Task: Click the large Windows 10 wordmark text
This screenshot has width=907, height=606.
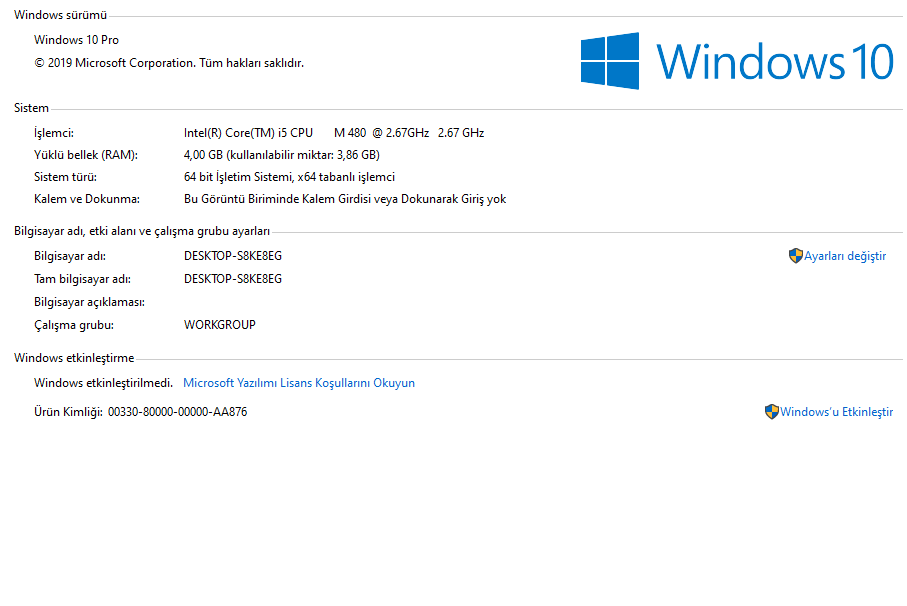Action: click(774, 62)
